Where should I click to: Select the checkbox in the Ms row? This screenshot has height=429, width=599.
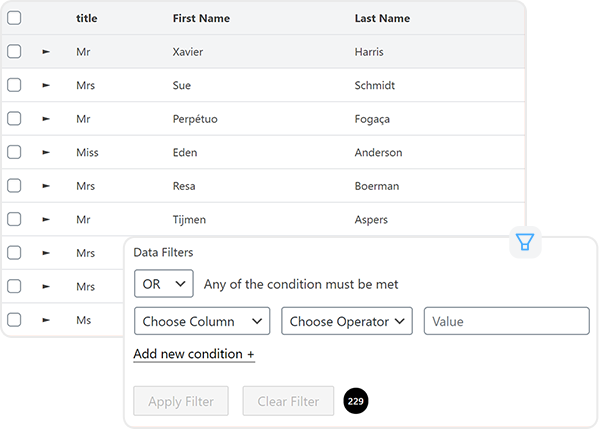coord(14,320)
